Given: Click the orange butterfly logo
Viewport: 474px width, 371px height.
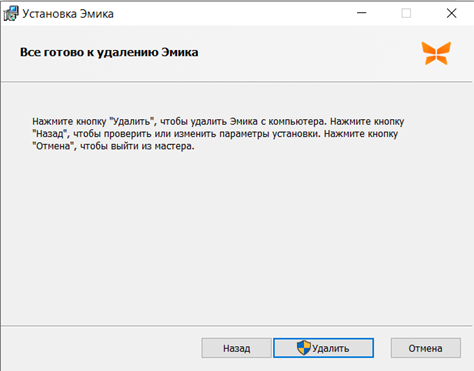Looking at the screenshot, I should [x=436, y=53].
